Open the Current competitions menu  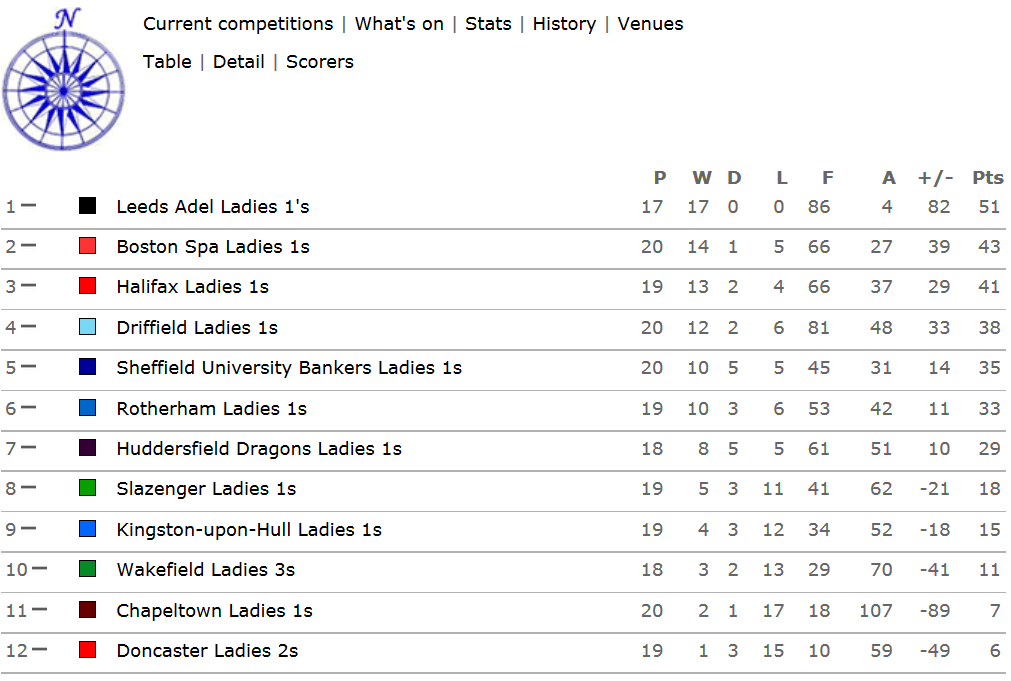(x=238, y=24)
